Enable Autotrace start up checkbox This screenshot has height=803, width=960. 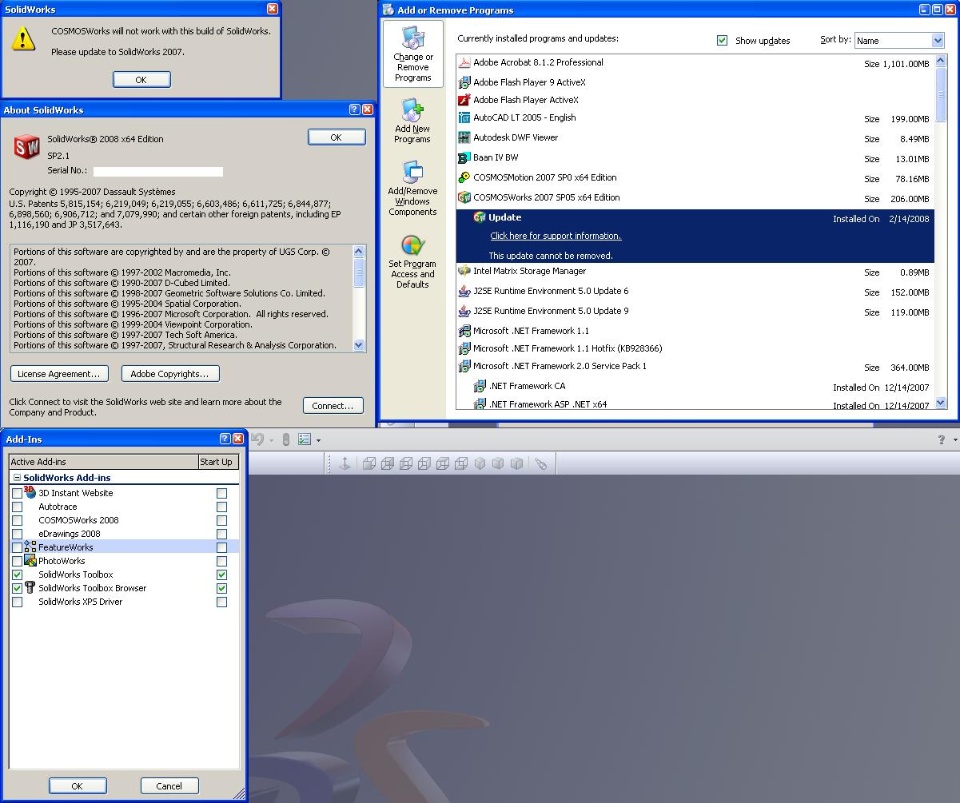point(222,507)
